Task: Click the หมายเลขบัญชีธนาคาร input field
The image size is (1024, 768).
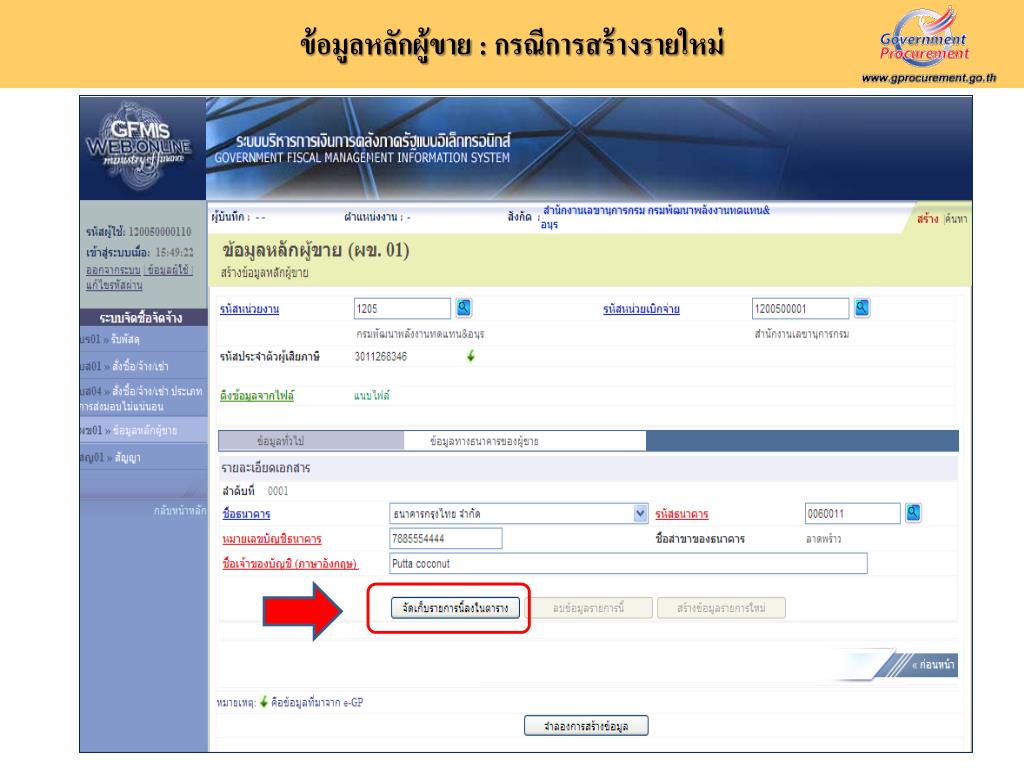Action: click(445, 539)
